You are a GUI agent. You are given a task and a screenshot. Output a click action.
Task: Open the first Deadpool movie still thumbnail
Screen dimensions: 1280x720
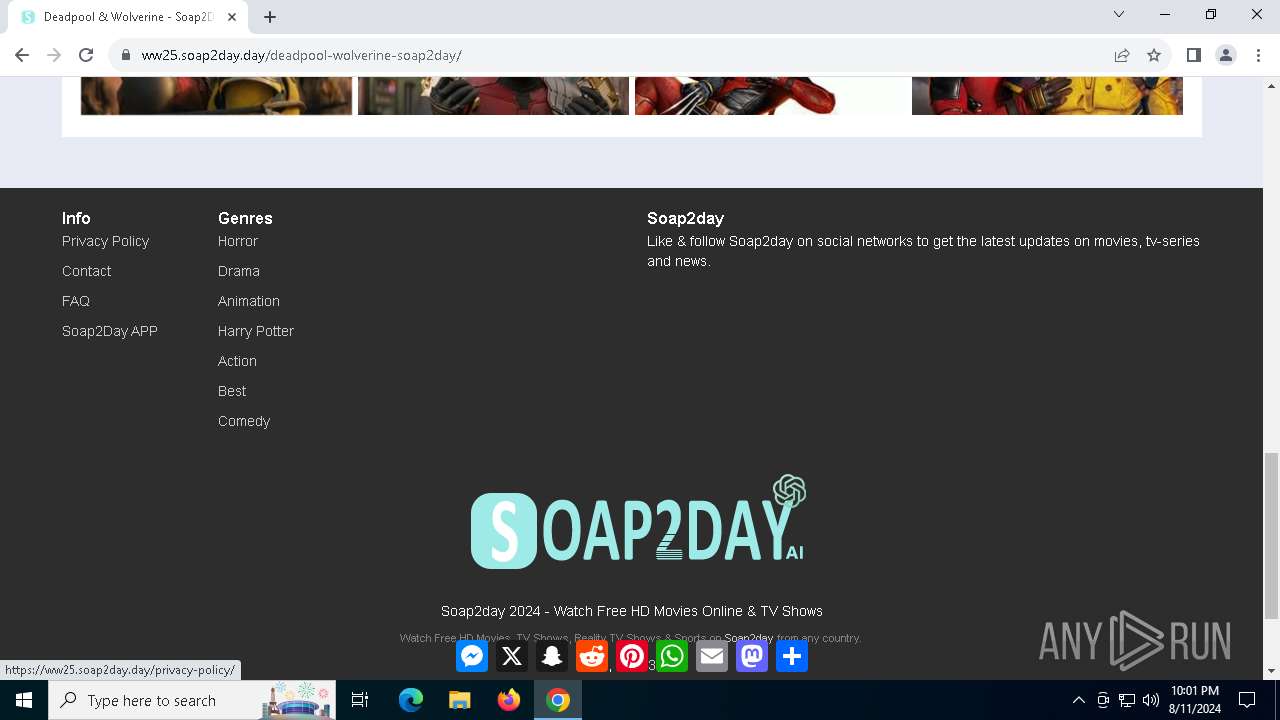click(x=216, y=96)
